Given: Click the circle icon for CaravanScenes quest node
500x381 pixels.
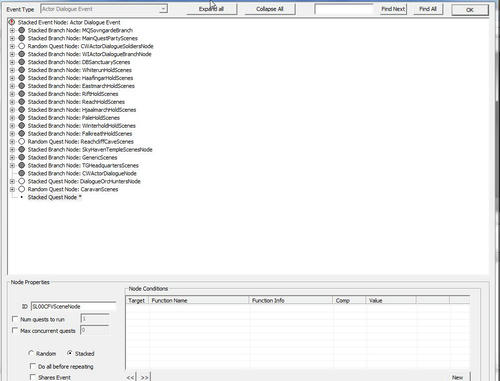Looking at the screenshot, I should tap(22, 189).
